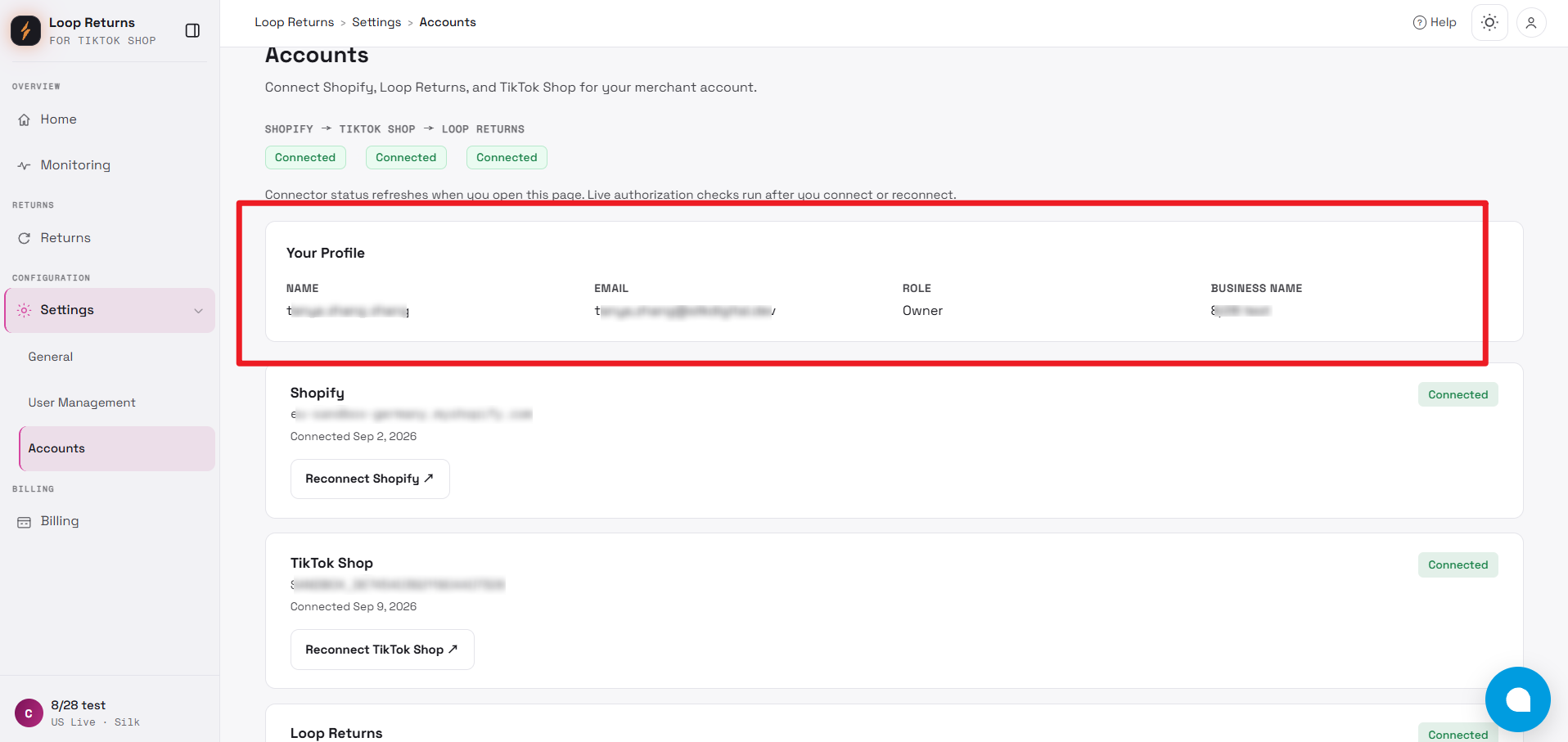This screenshot has width=1568, height=742.
Task: Click the 'Accounts' page heading
Action: (317, 55)
